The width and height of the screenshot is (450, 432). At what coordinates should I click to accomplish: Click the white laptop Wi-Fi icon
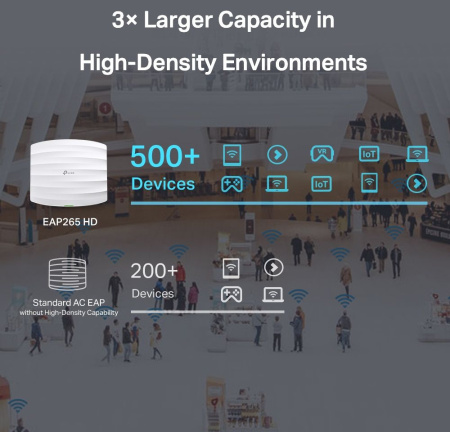pos(273,295)
